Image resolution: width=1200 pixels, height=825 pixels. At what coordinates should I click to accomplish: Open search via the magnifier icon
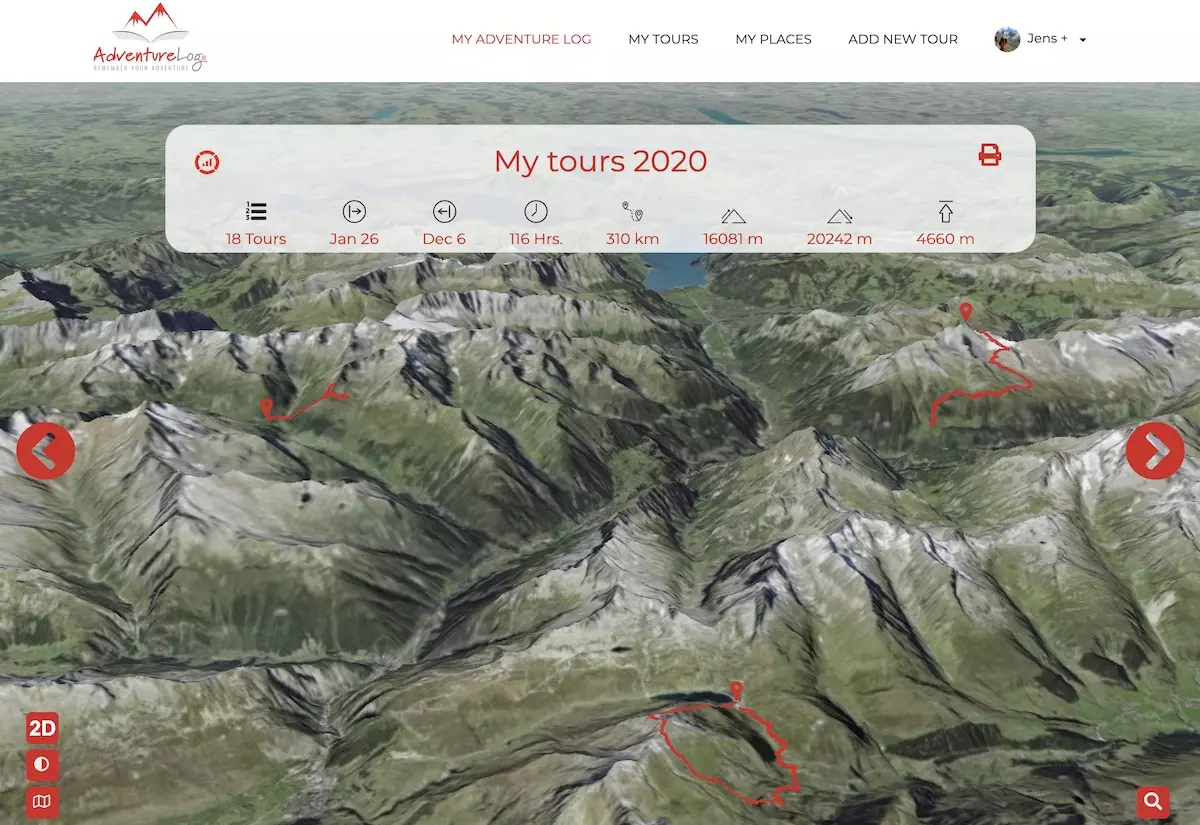(x=1152, y=802)
